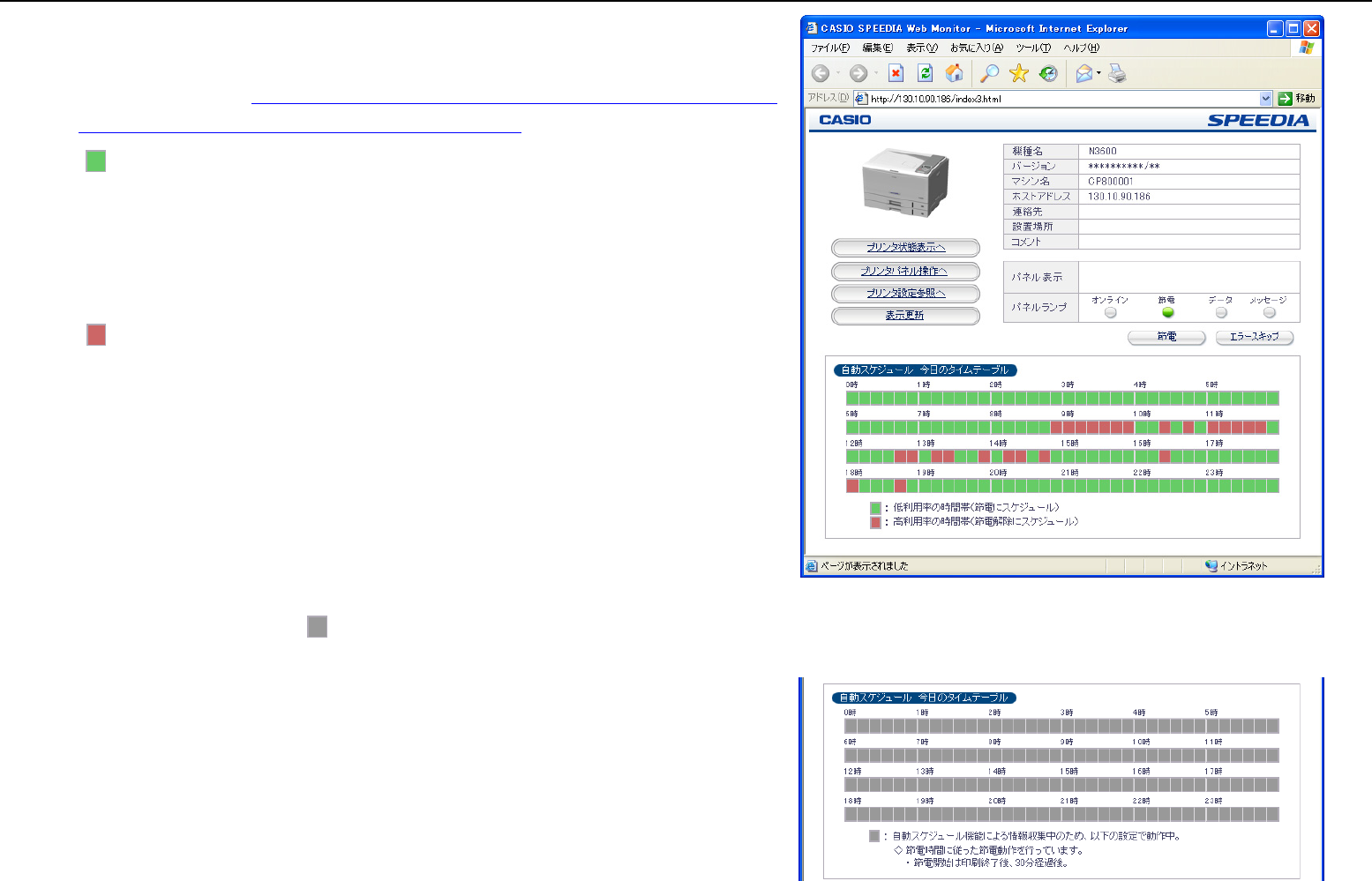Click the イントラネット zone globe icon

(x=1211, y=566)
